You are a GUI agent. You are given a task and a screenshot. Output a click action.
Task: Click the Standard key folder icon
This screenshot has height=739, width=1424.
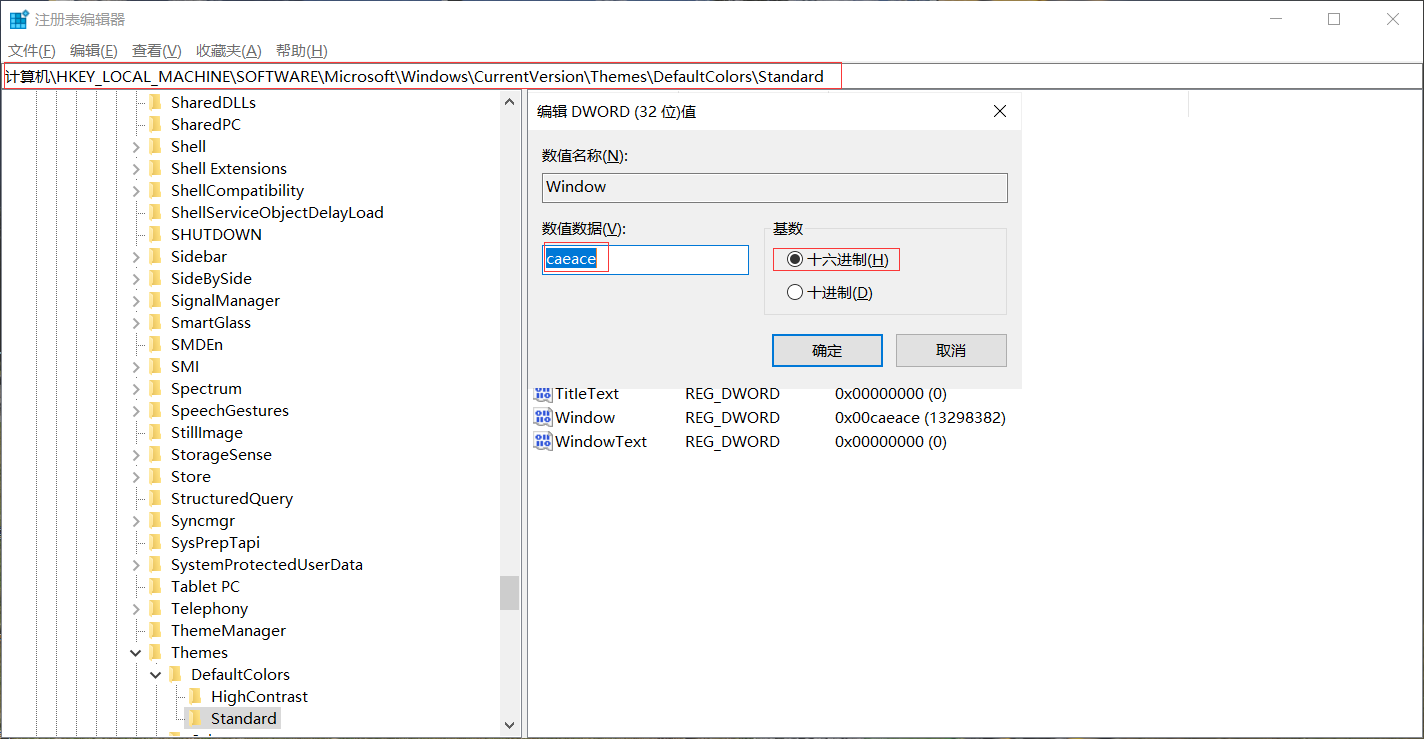pos(195,718)
